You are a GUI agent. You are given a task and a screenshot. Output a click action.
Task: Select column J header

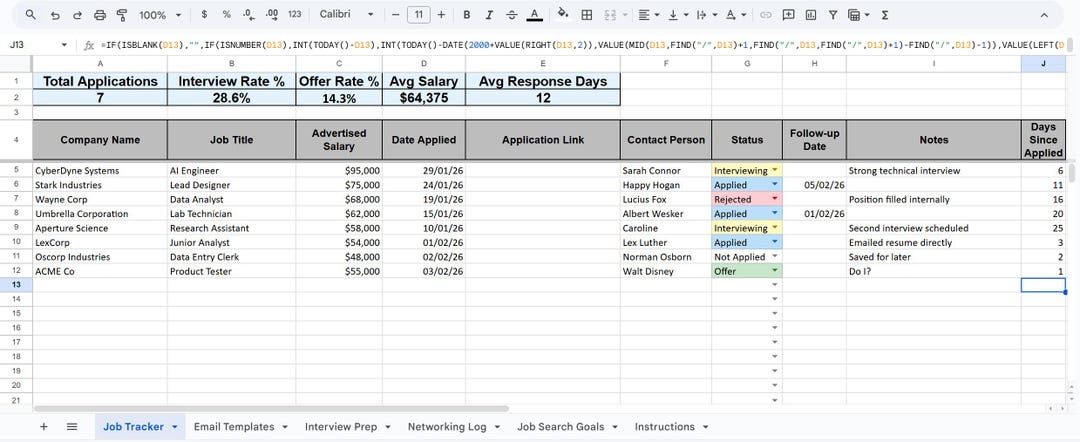point(1043,63)
